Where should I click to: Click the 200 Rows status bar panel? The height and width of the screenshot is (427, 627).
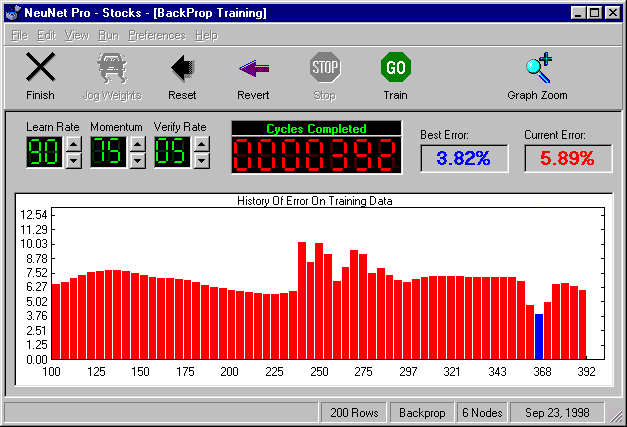tap(352, 412)
